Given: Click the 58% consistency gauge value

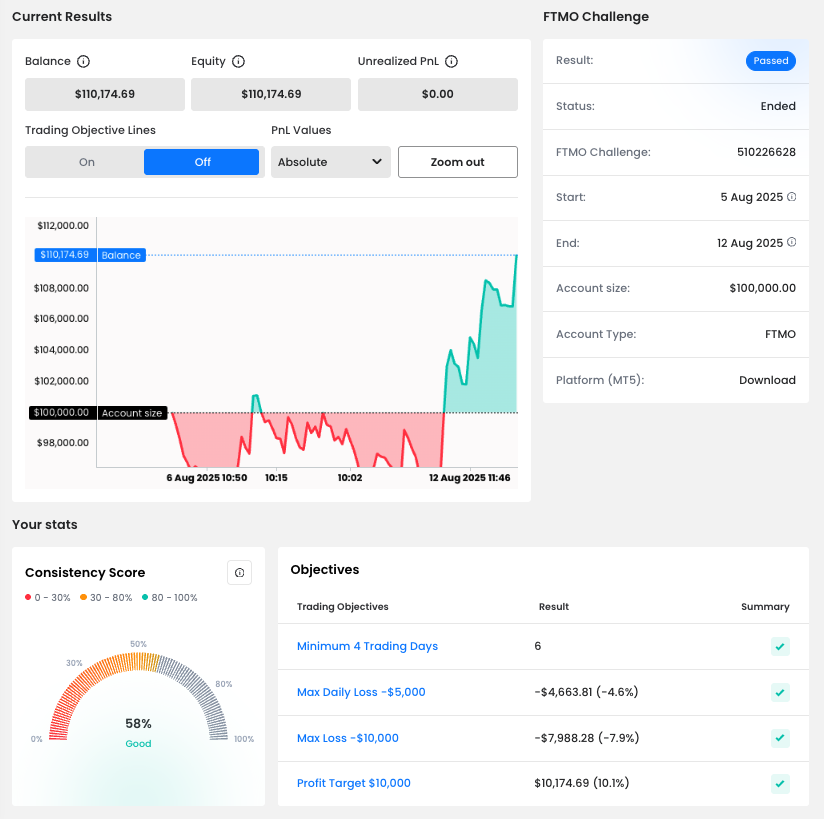Looking at the screenshot, I should pyautogui.click(x=138, y=724).
